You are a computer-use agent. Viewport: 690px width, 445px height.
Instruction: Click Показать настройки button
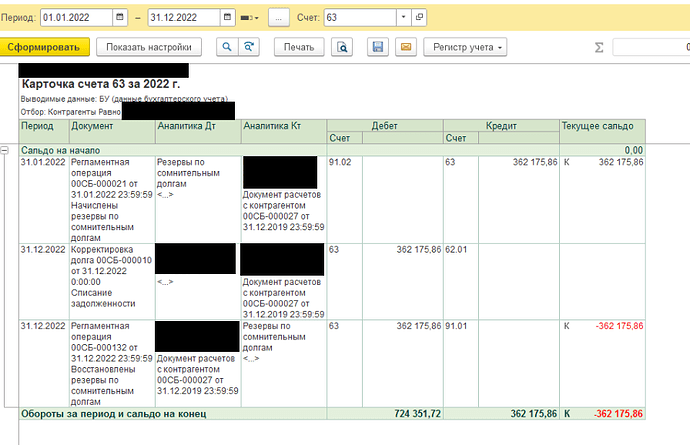coord(149,47)
